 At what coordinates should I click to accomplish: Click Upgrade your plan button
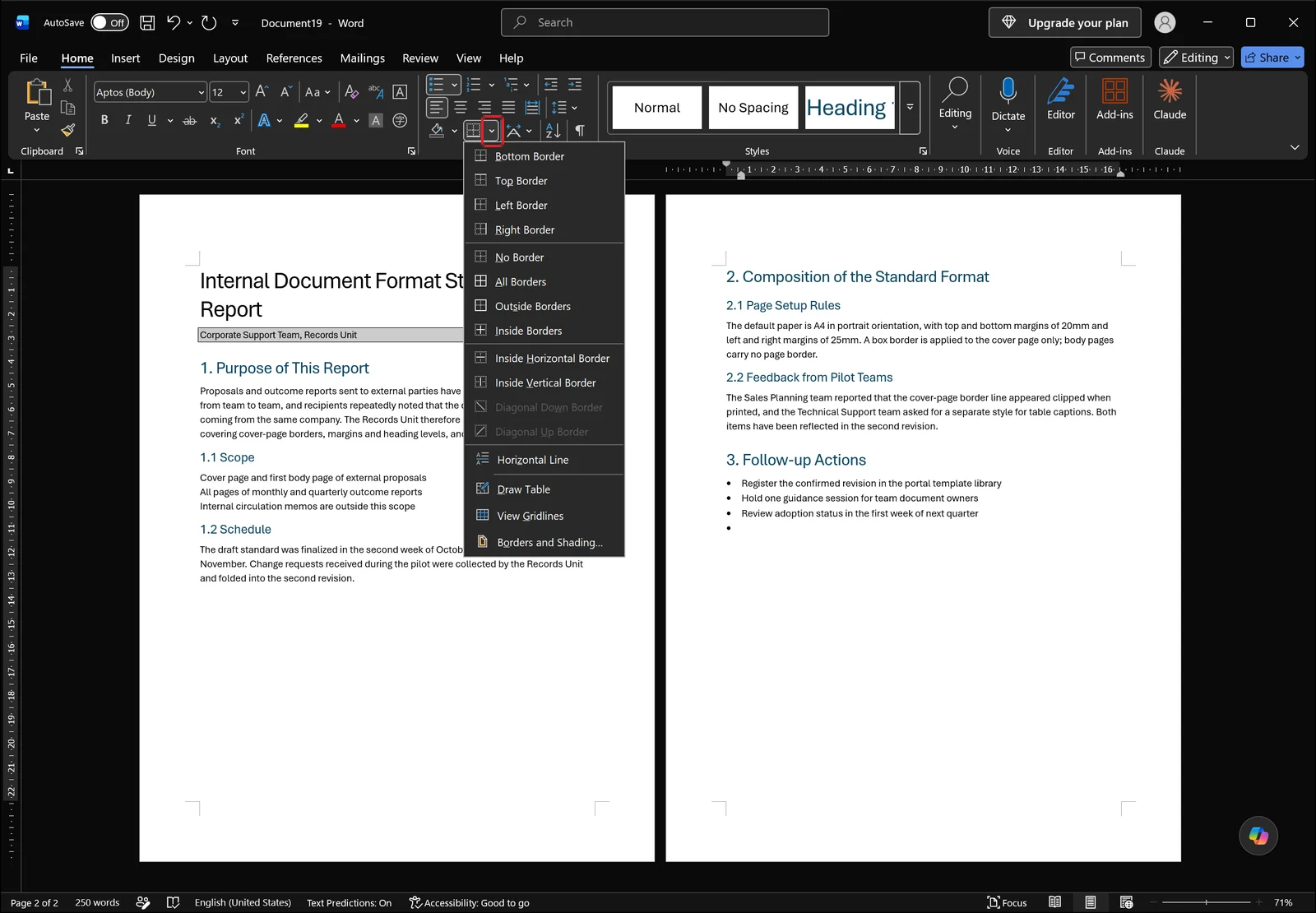[x=1065, y=23]
